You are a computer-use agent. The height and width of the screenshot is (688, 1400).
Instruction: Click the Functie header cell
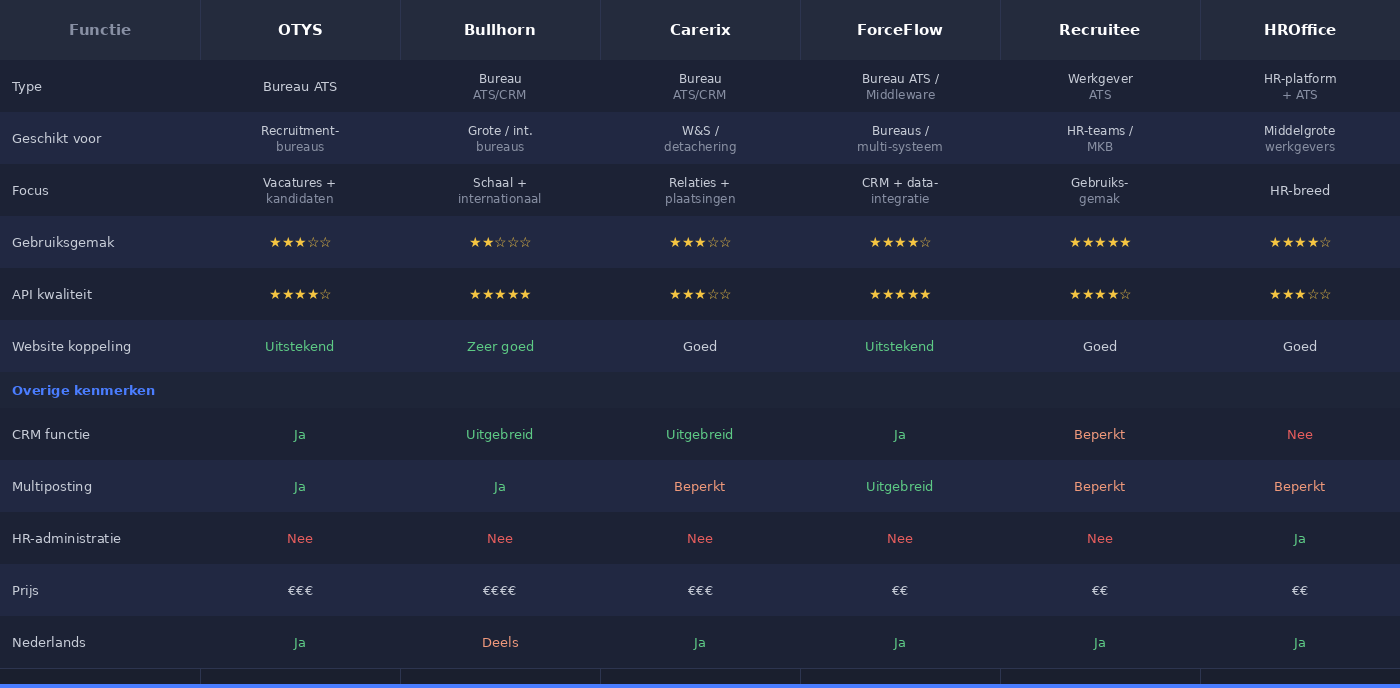pyautogui.click(x=100, y=30)
